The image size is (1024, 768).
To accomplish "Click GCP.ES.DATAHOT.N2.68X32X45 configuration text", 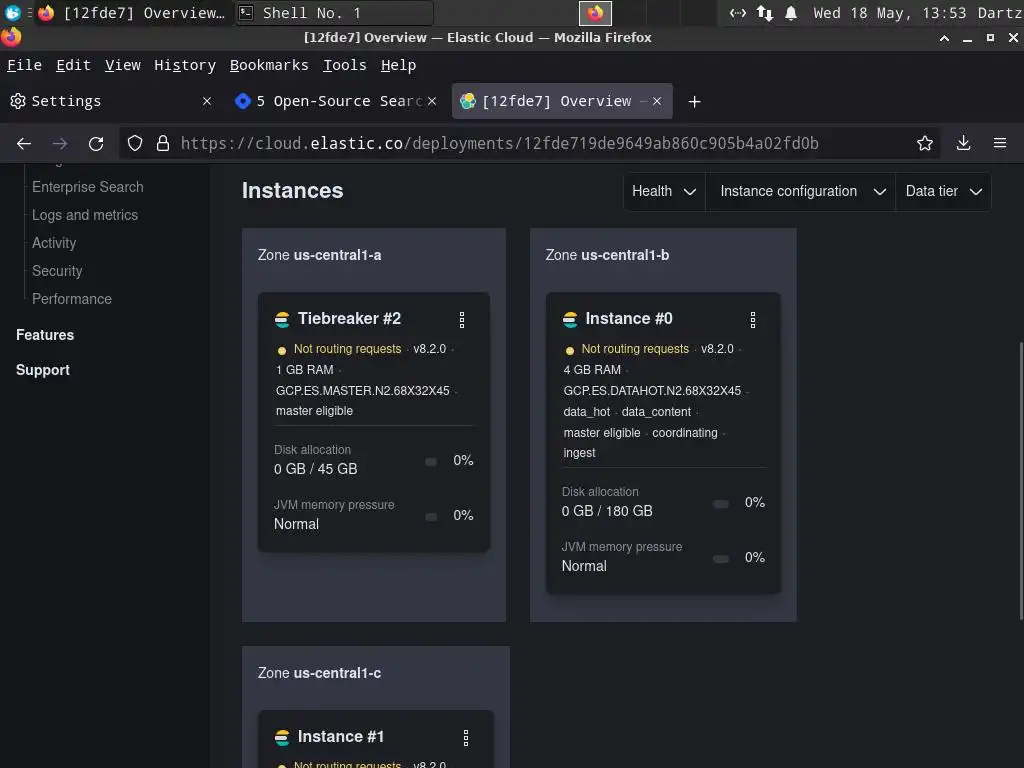I will tap(652, 391).
